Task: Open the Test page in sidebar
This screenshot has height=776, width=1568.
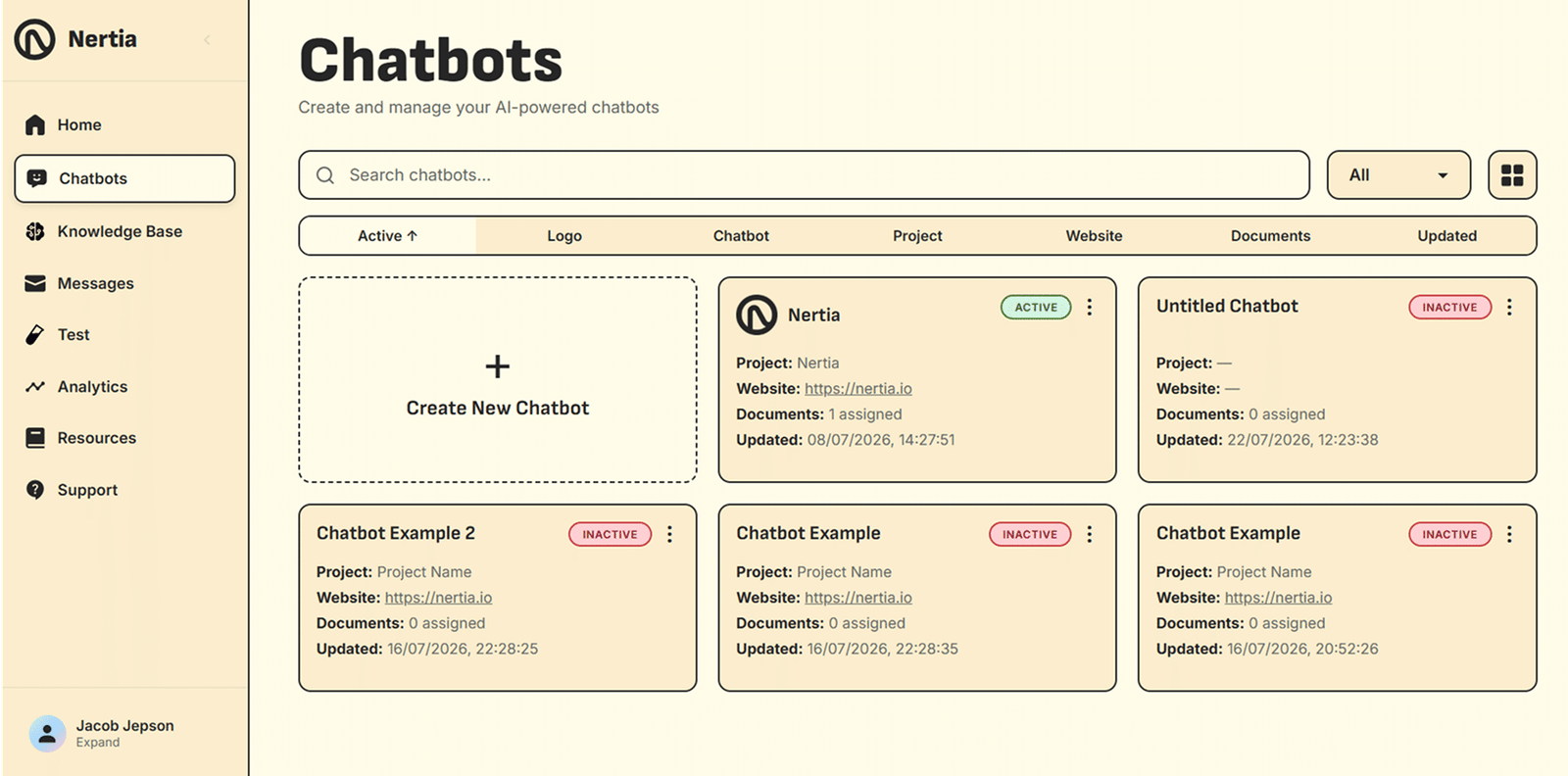Action: pyautogui.click(x=124, y=335)
